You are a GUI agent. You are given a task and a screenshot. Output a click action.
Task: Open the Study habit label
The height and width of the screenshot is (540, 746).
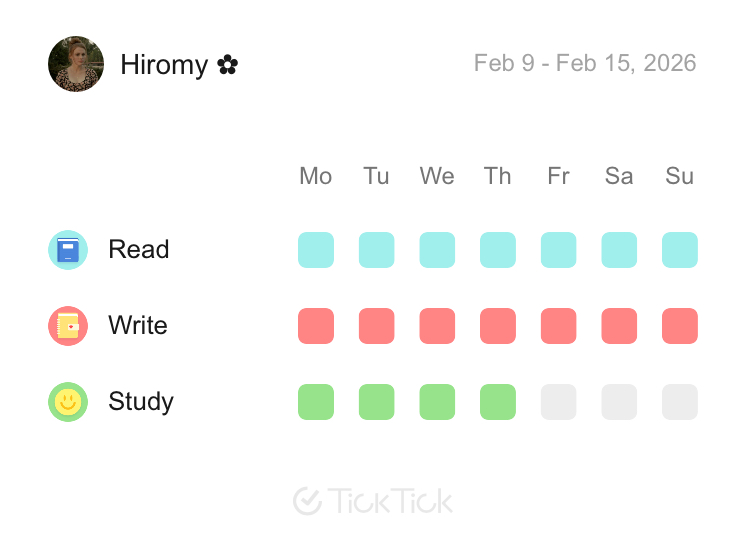(x=141, y=402)
